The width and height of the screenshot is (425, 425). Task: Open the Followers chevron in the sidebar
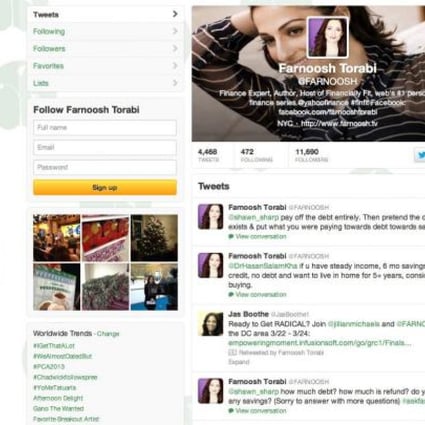tap(175, 48)
